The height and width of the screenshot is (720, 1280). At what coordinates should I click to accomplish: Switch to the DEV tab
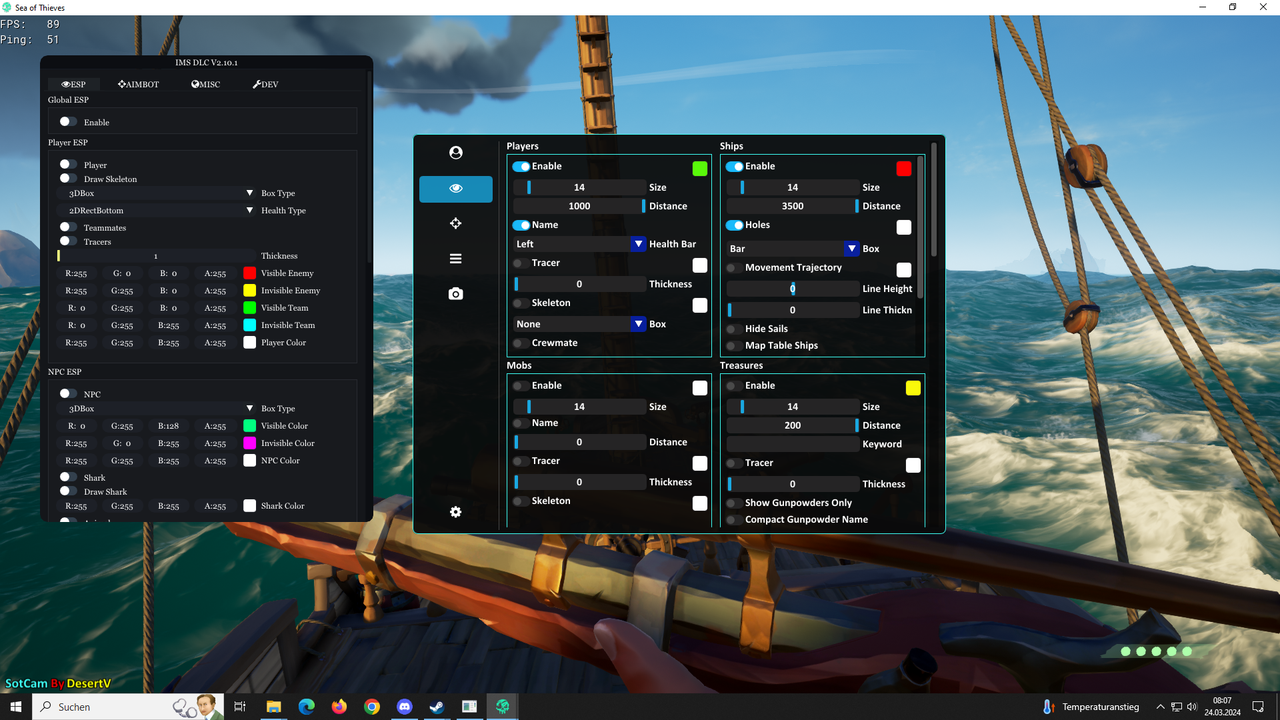coord(265,84)
